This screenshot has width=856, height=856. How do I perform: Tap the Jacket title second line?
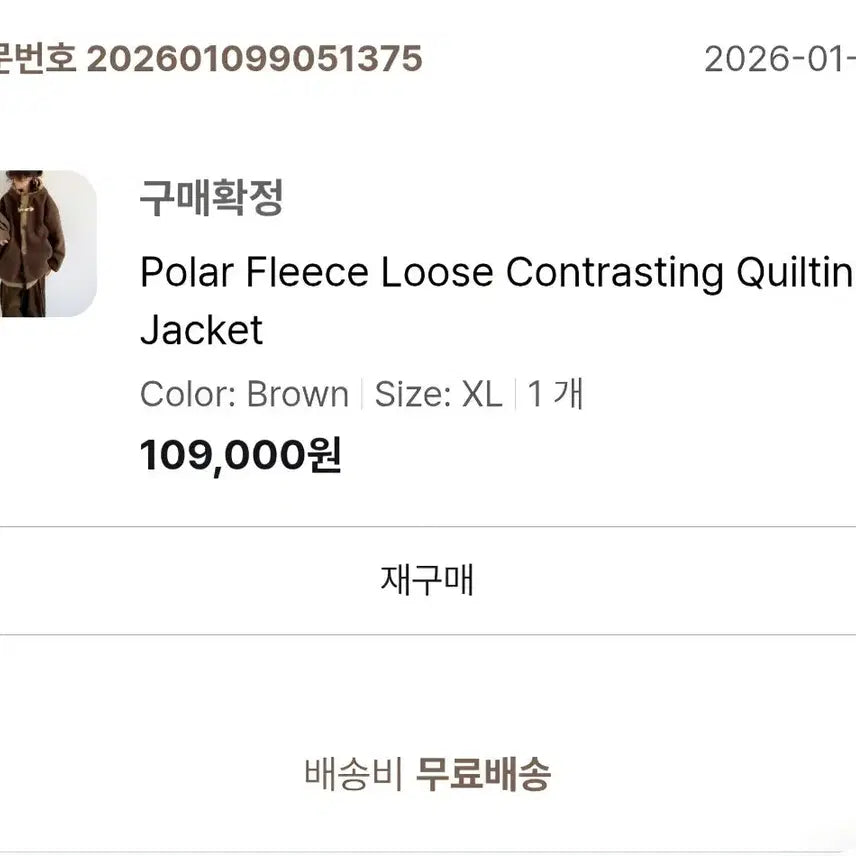click(x=200, y=330)
